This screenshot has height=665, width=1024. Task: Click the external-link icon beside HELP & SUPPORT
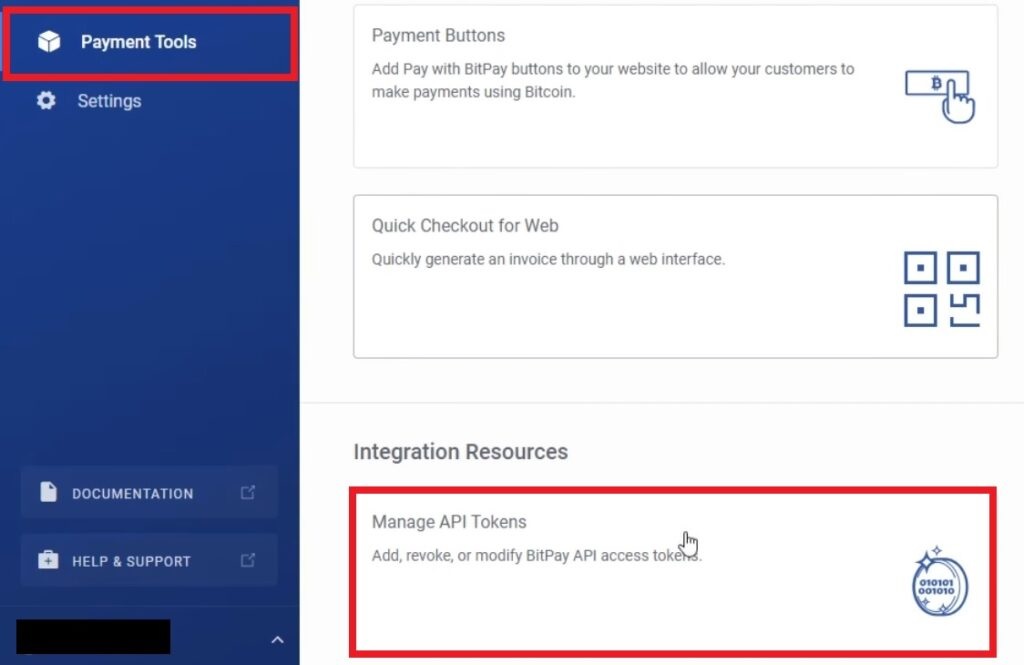(x=248, y=560)
